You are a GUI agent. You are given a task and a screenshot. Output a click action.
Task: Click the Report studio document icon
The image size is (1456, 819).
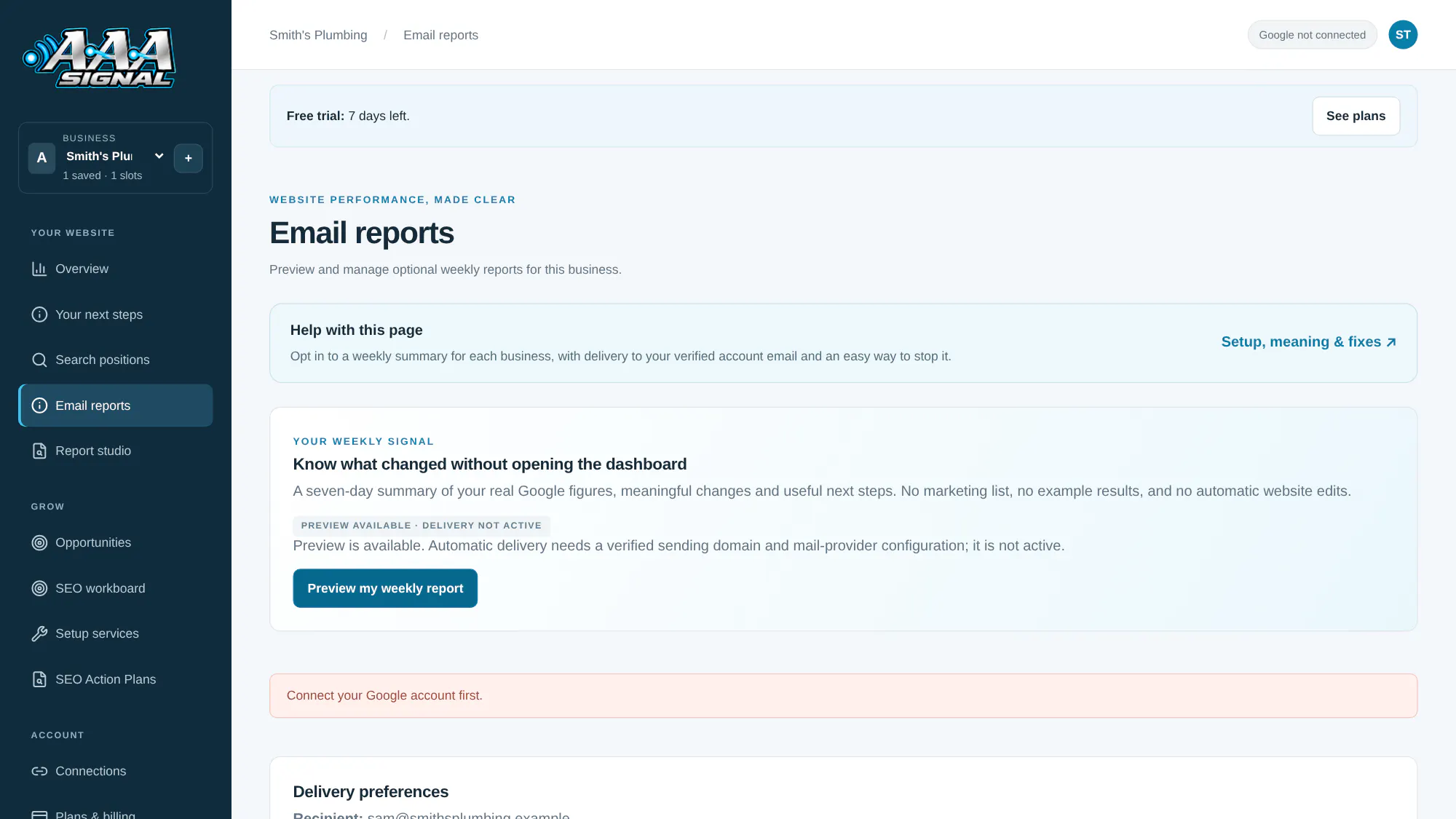(x=39, y=451)
